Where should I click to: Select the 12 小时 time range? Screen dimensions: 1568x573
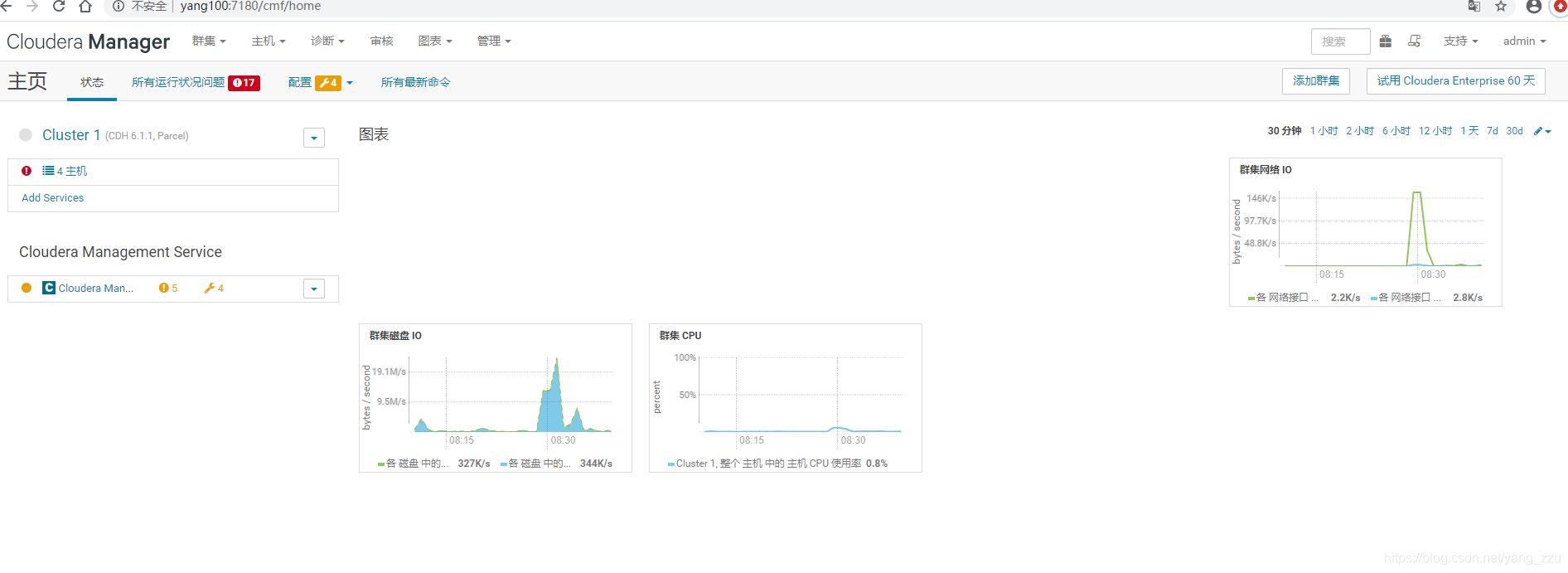tap(1435, 131)
